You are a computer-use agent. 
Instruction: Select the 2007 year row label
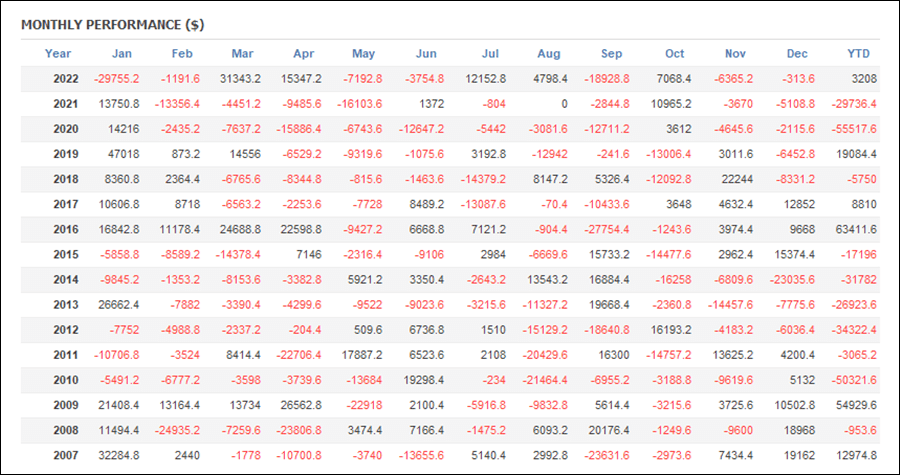(x=66, y=455)
